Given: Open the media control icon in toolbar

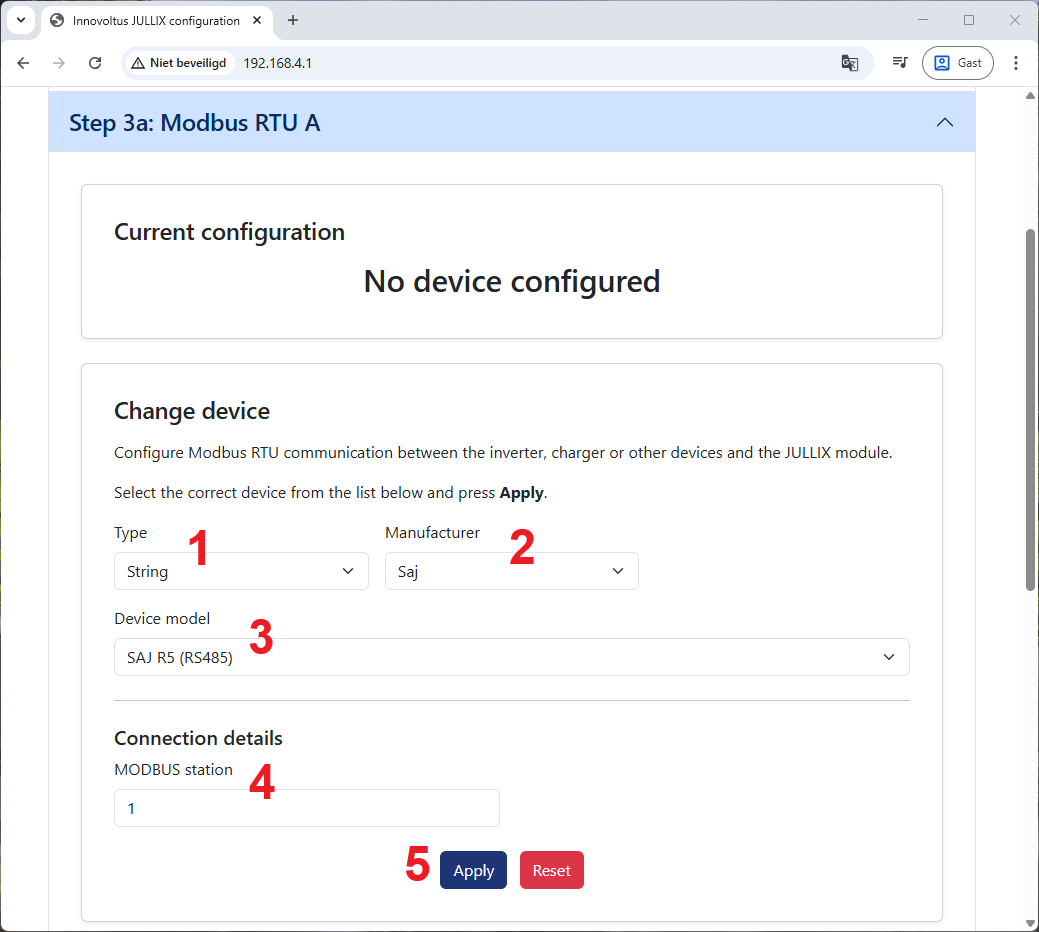Looking at the screenshot, I should (900, 63).
